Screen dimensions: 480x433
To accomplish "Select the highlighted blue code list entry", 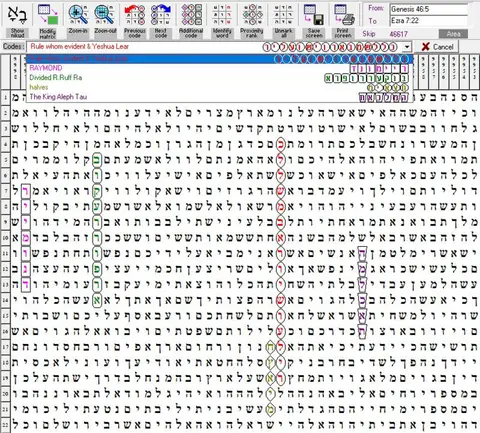I will point(220,59).
